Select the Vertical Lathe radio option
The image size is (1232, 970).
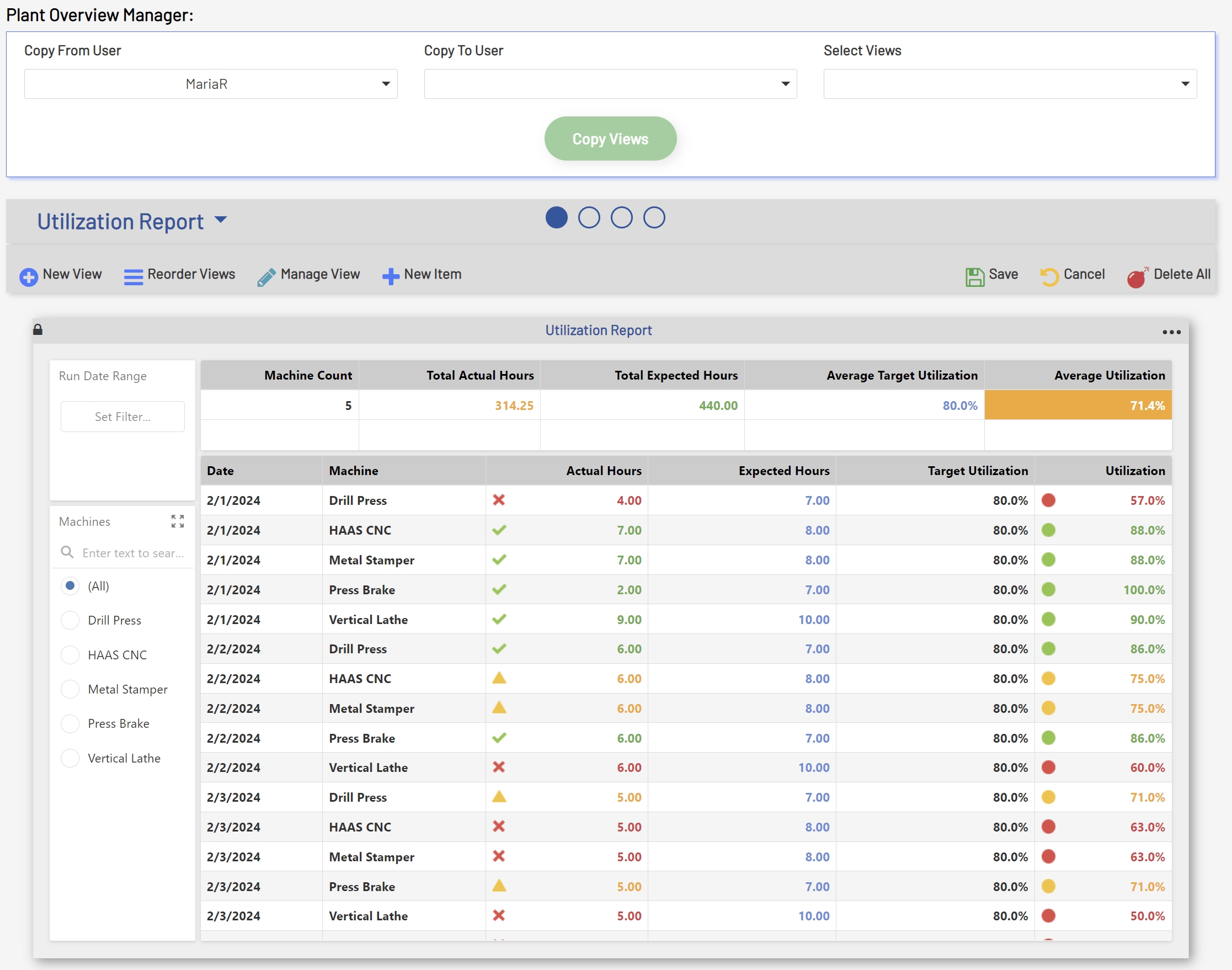70,758
